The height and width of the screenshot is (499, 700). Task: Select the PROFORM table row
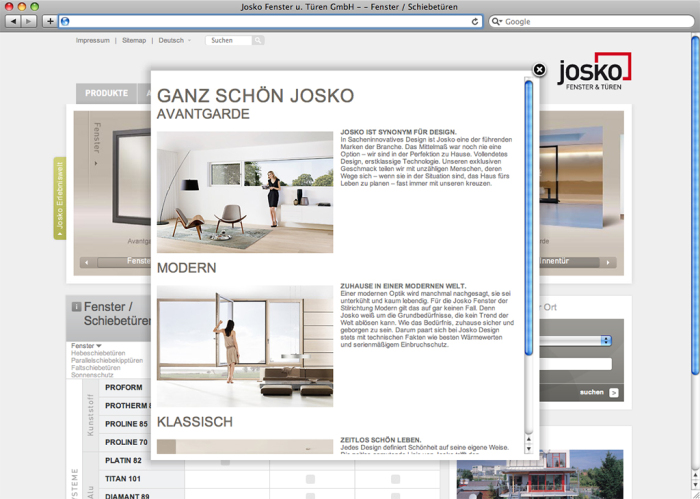click(124, 387)
